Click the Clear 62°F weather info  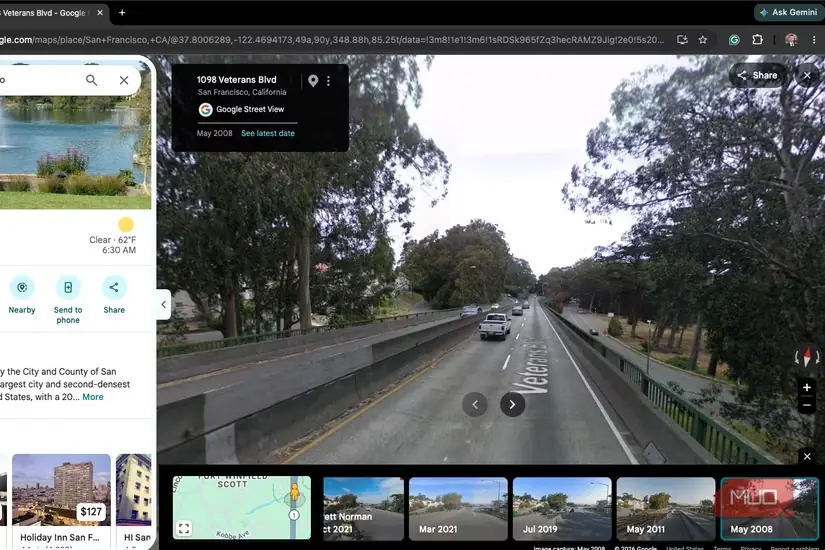coord(113,239)
